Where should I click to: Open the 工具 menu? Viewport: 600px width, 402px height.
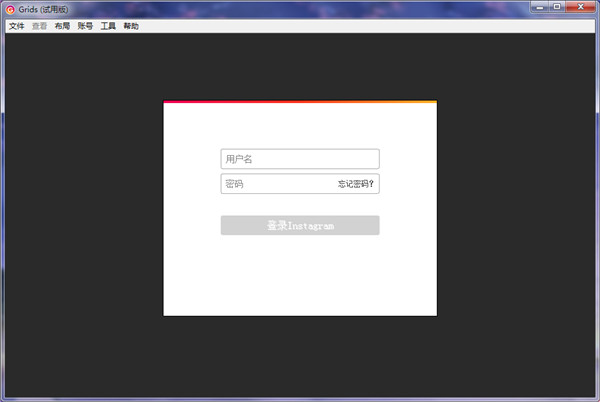[108, 26]
